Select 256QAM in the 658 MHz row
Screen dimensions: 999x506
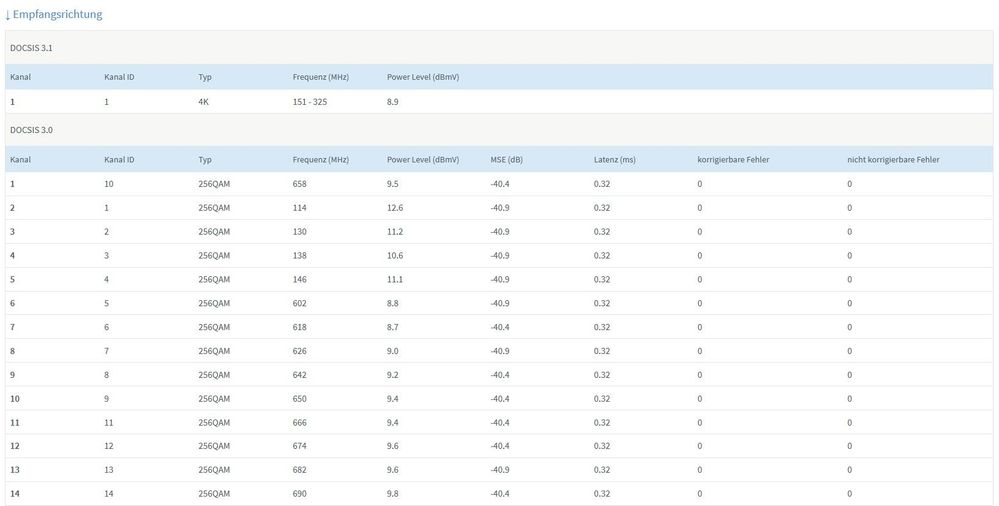point(214,184)
